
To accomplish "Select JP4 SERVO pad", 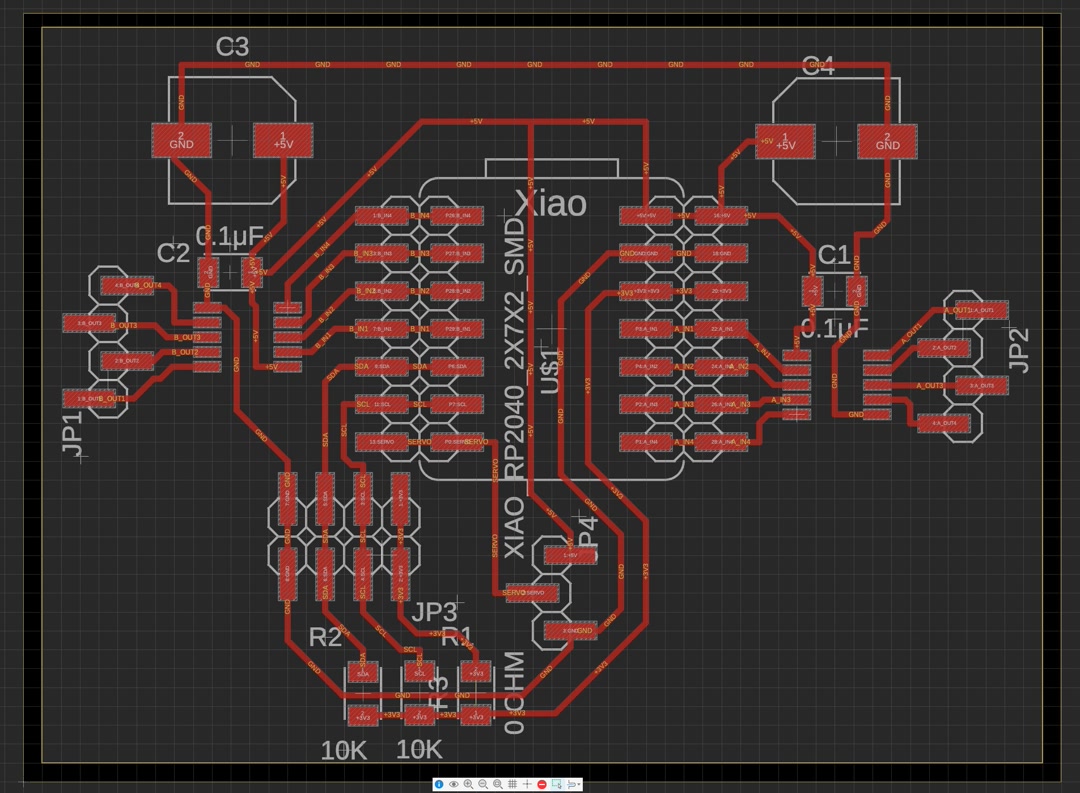I will click(x=532, y=593).
